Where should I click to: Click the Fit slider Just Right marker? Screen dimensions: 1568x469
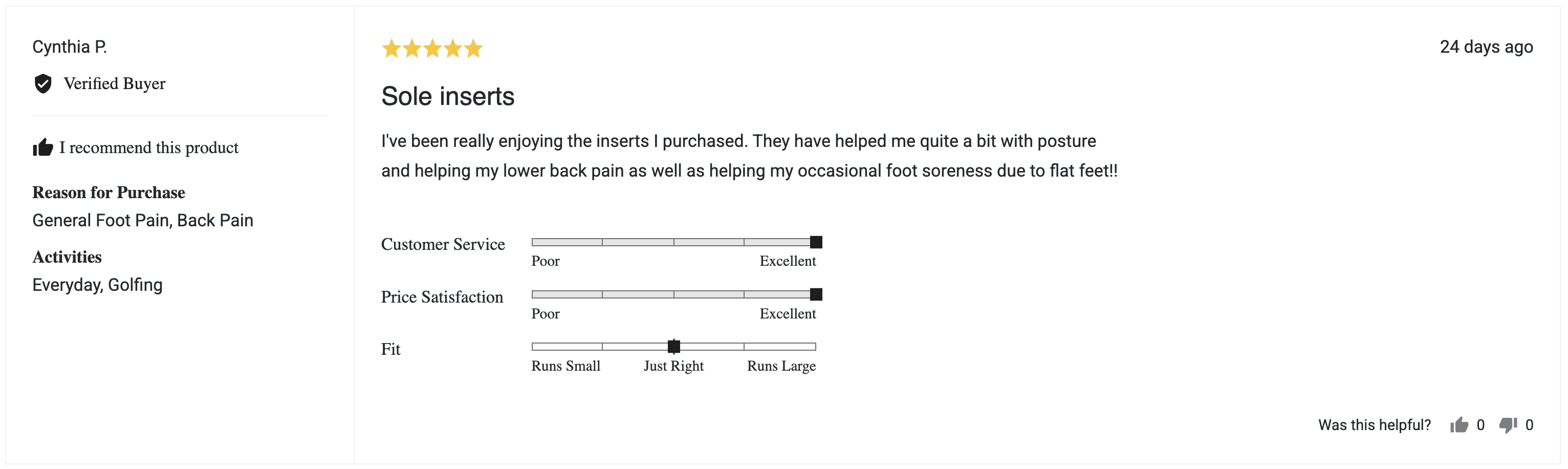(674, 347)
